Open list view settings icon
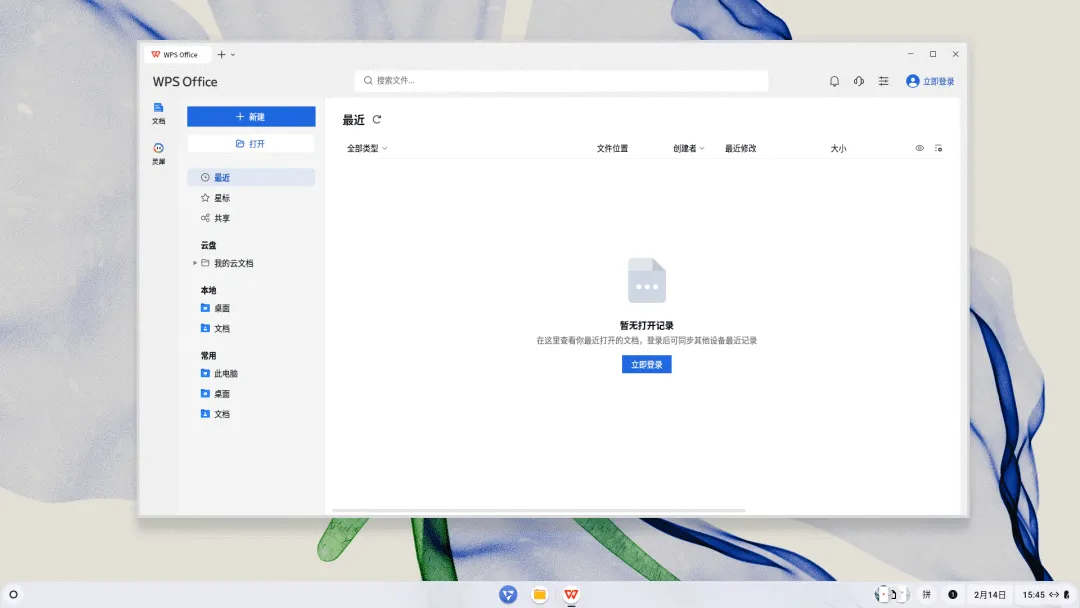 (938, 148)
